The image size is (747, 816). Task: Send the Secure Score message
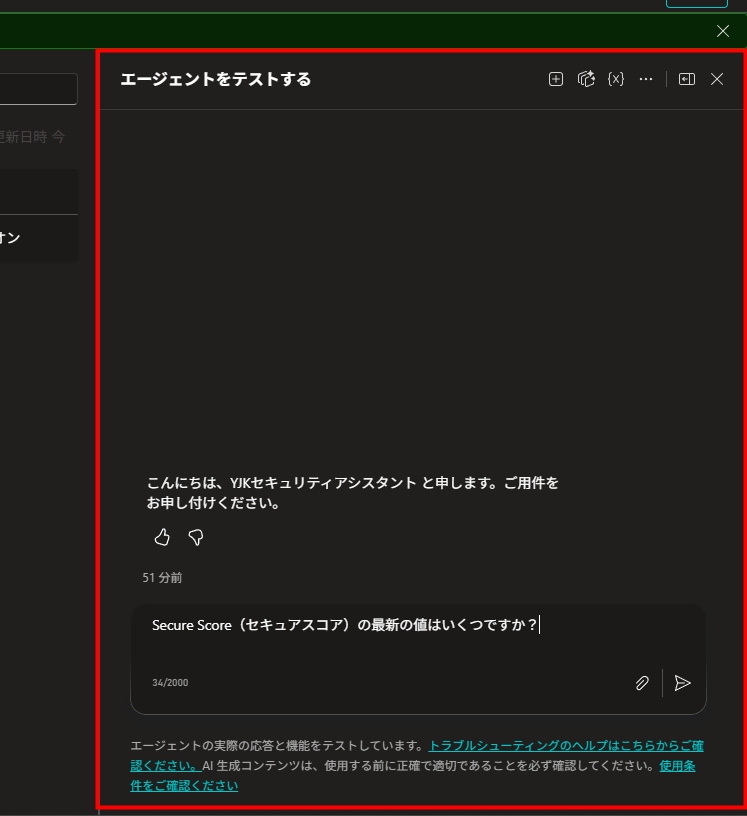click(x=682, y=683)
